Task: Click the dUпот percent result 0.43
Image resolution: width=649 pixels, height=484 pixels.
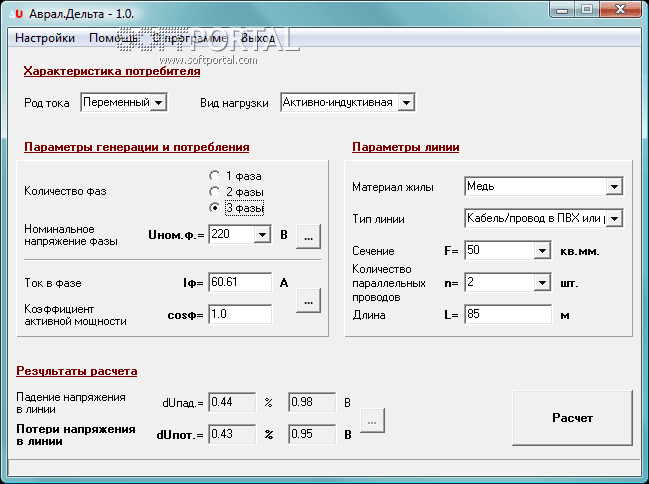Action: pos(232,434)
